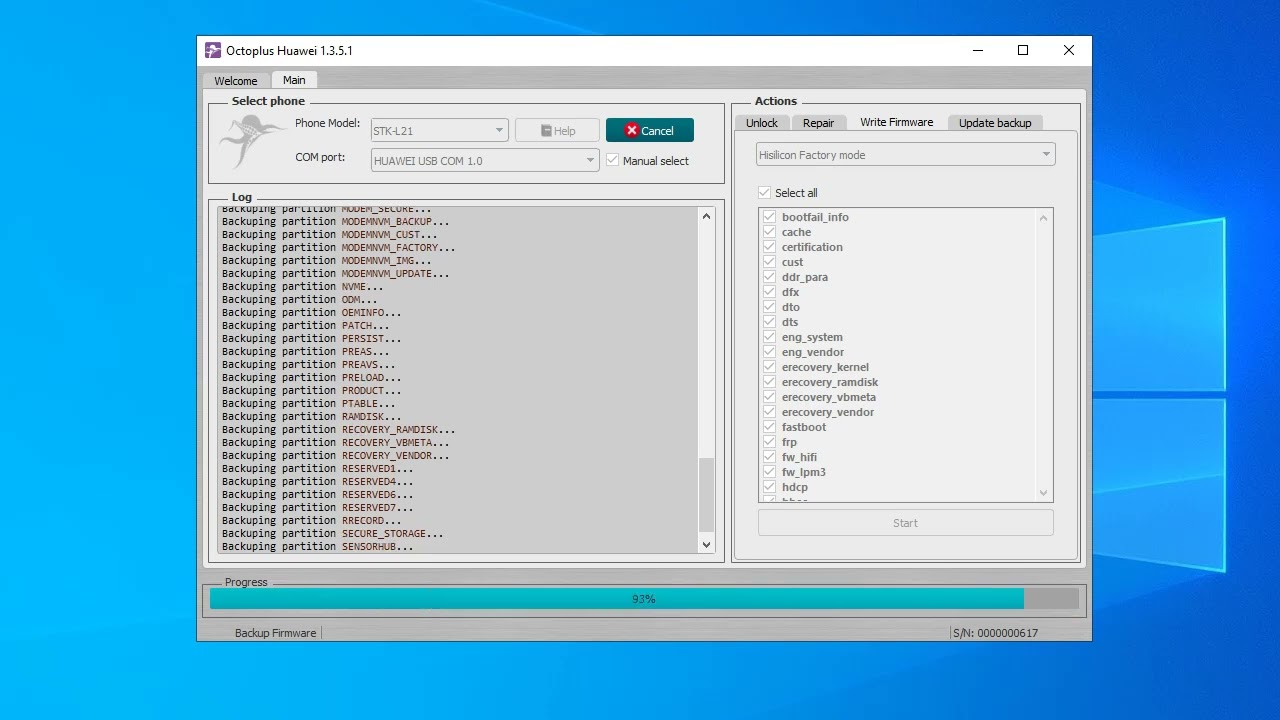The image size is (1280, 720).
Task: Click the Log scrollbar down arrow
Action: pos(706,545)
